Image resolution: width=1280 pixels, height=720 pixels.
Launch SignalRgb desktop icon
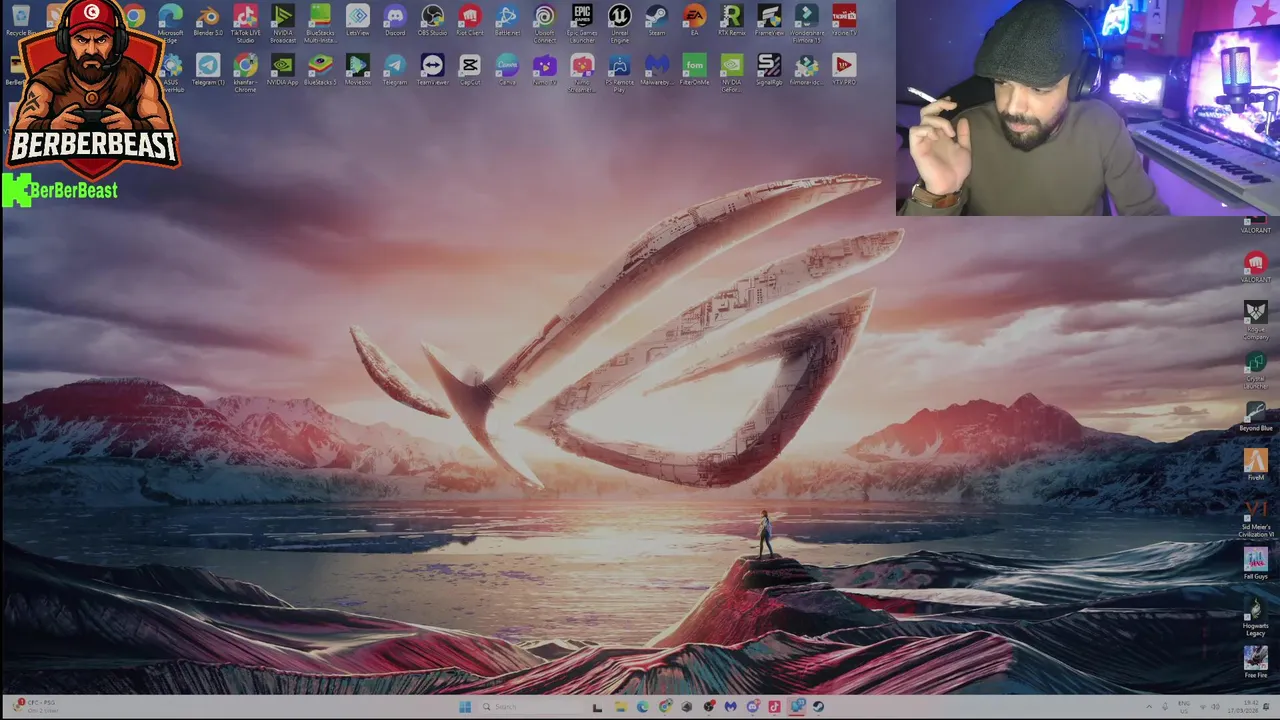pos(769,70)
